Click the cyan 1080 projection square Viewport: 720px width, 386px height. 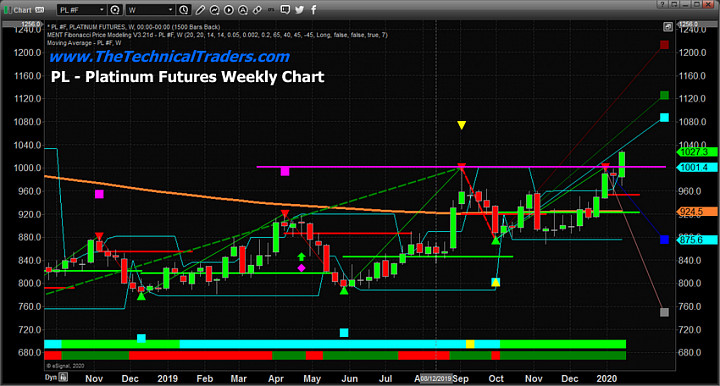(664, 117)
